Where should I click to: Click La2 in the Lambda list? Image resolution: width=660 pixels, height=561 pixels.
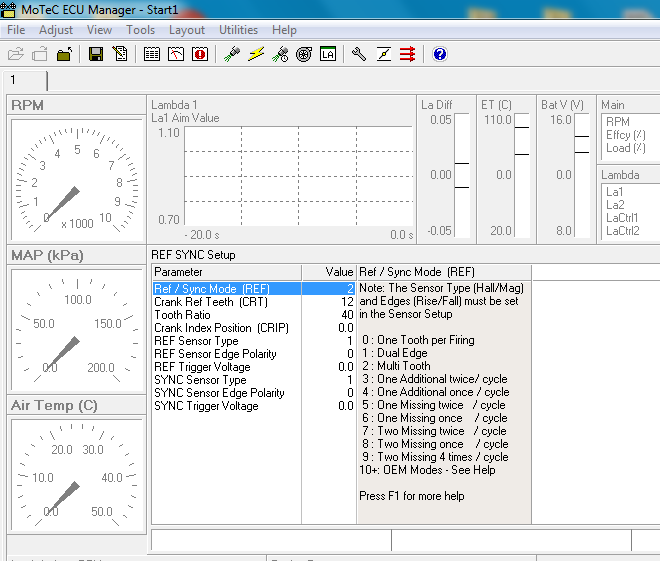pyautogui.click(x=615, y=205)
